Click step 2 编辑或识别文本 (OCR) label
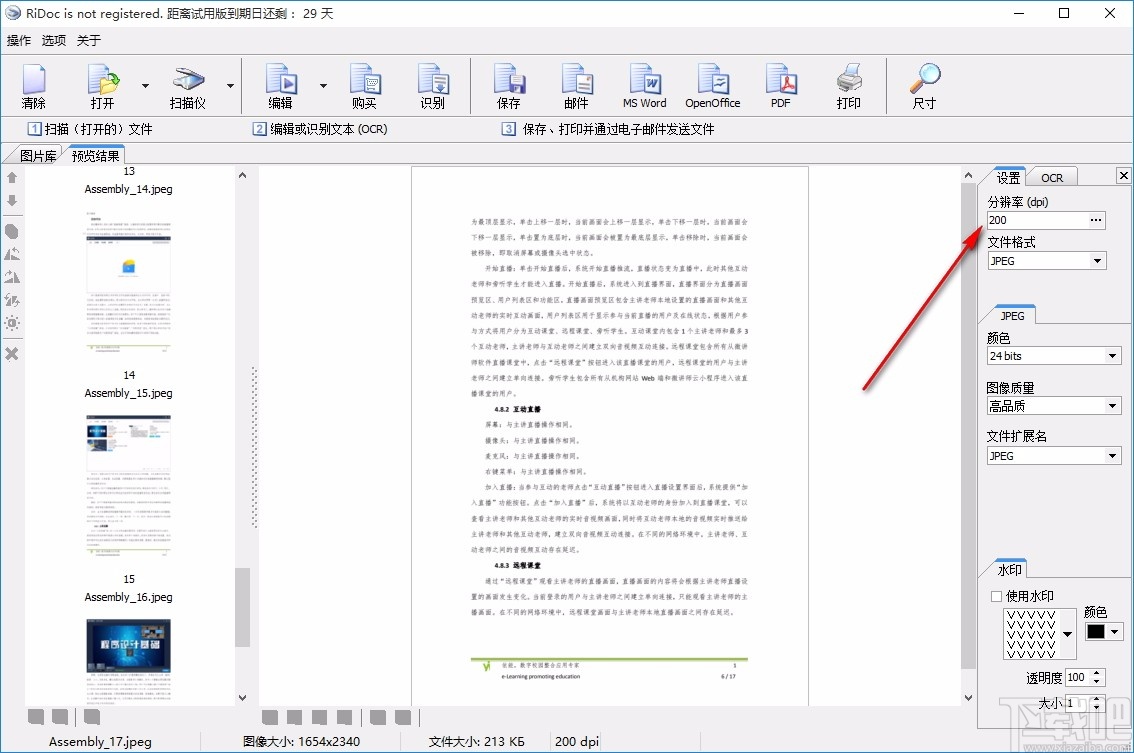The image size is (1134, 753). [x=320, y=129]
